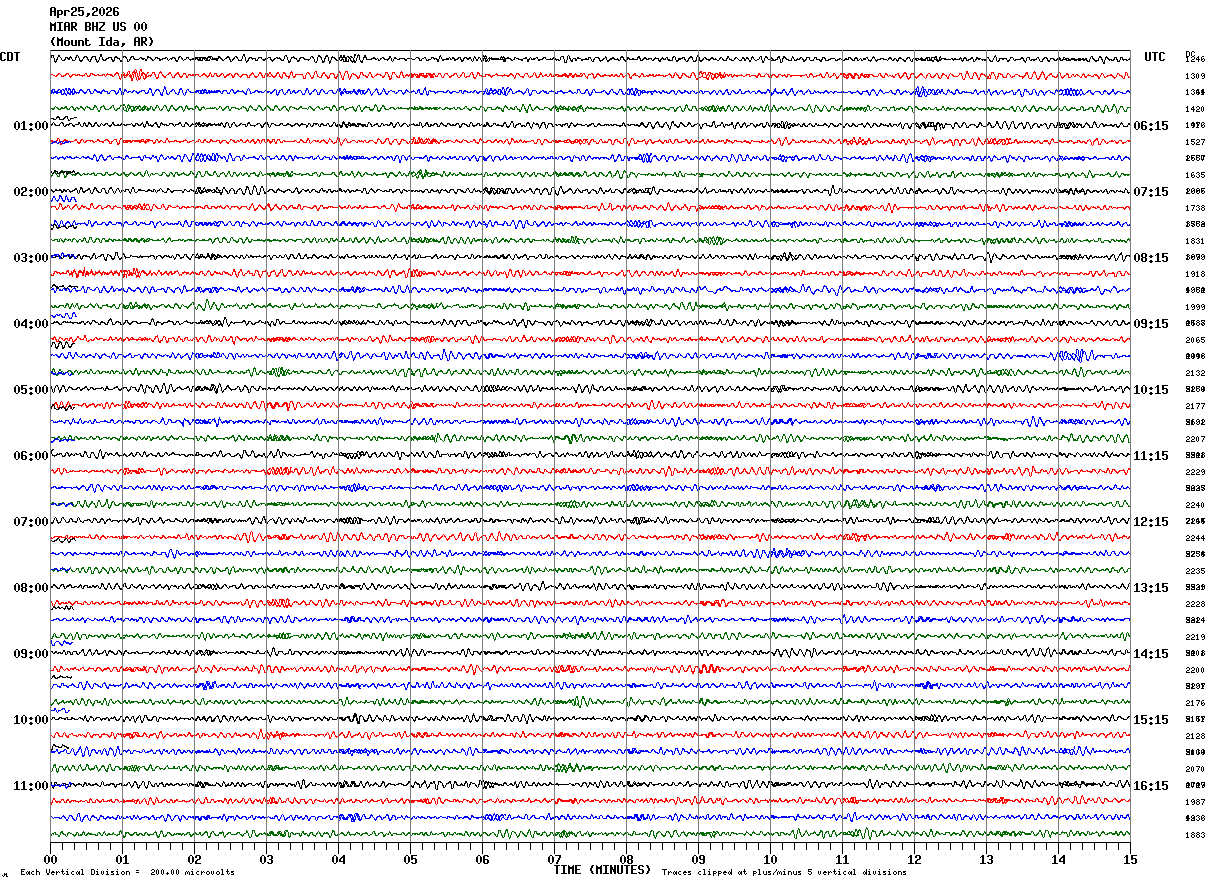Click the '08:15' UTC time label
1210x886 pixels.
(x=1150, y=258)
